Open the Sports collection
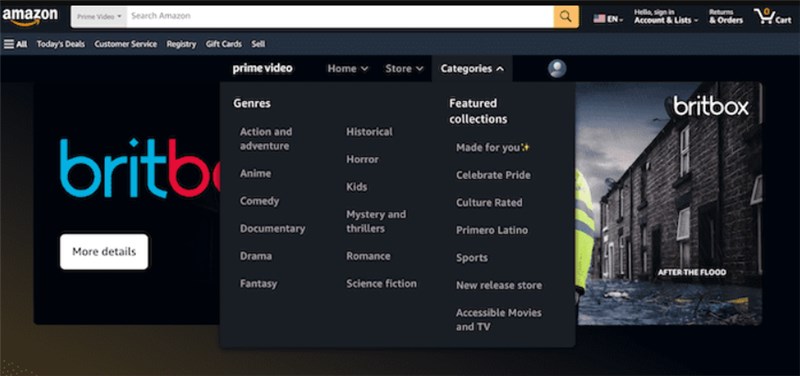 pos(471,258)
